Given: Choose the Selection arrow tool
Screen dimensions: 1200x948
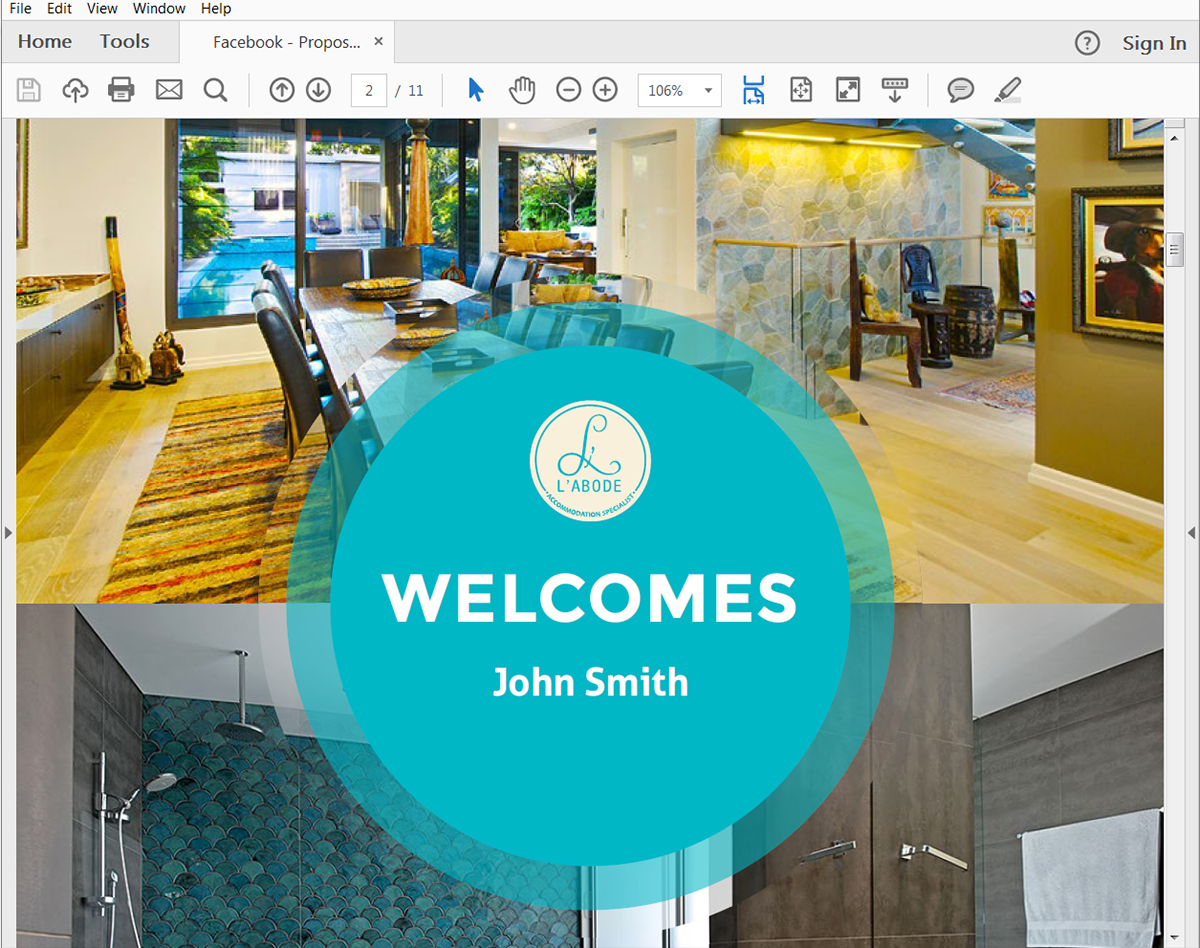Looking at the screenshot, I should [x=476, y=90].
